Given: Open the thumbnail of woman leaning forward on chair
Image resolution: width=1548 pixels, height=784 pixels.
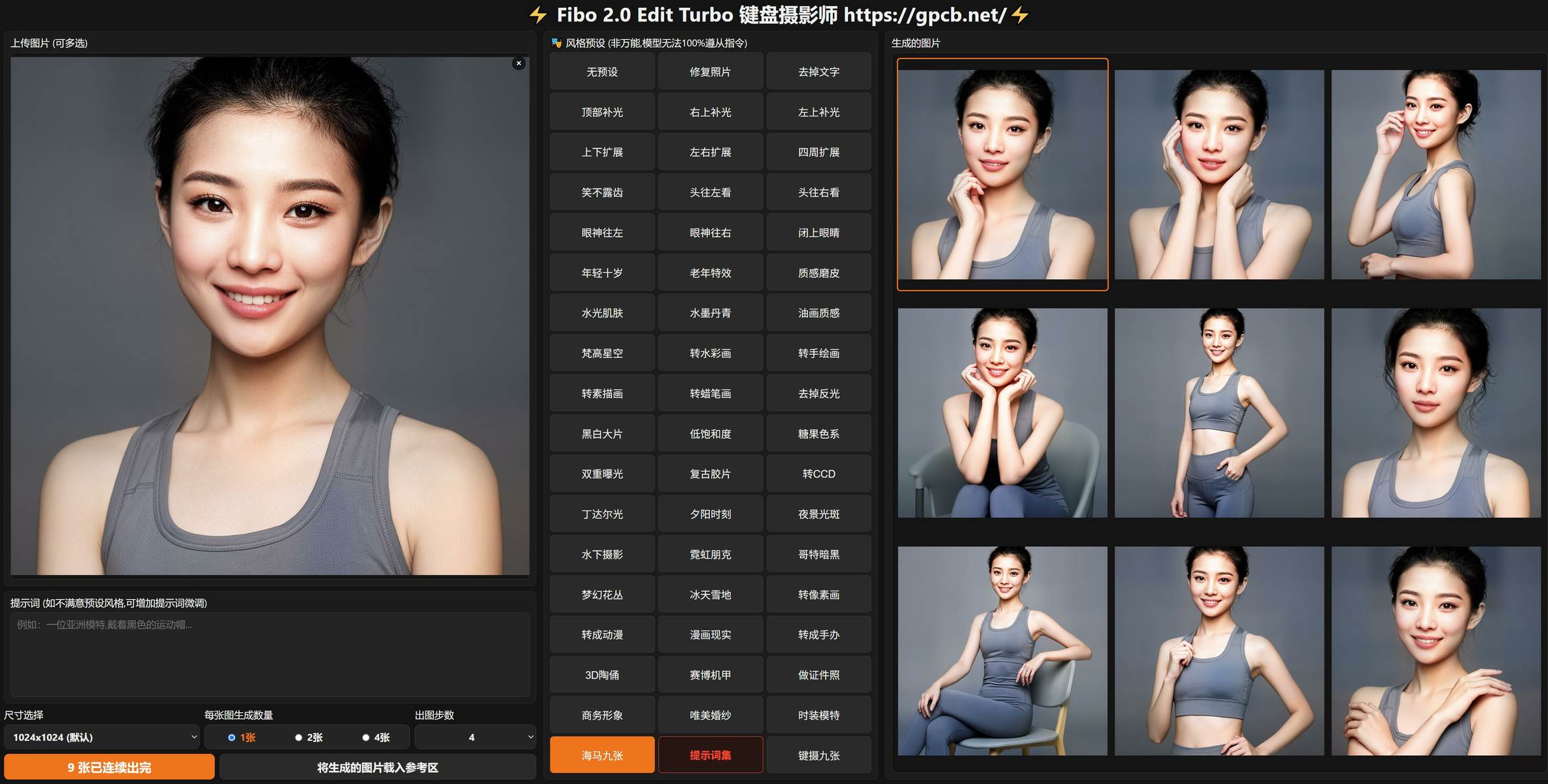Looking at the screenshot, I should click(x=1002, y=413).
